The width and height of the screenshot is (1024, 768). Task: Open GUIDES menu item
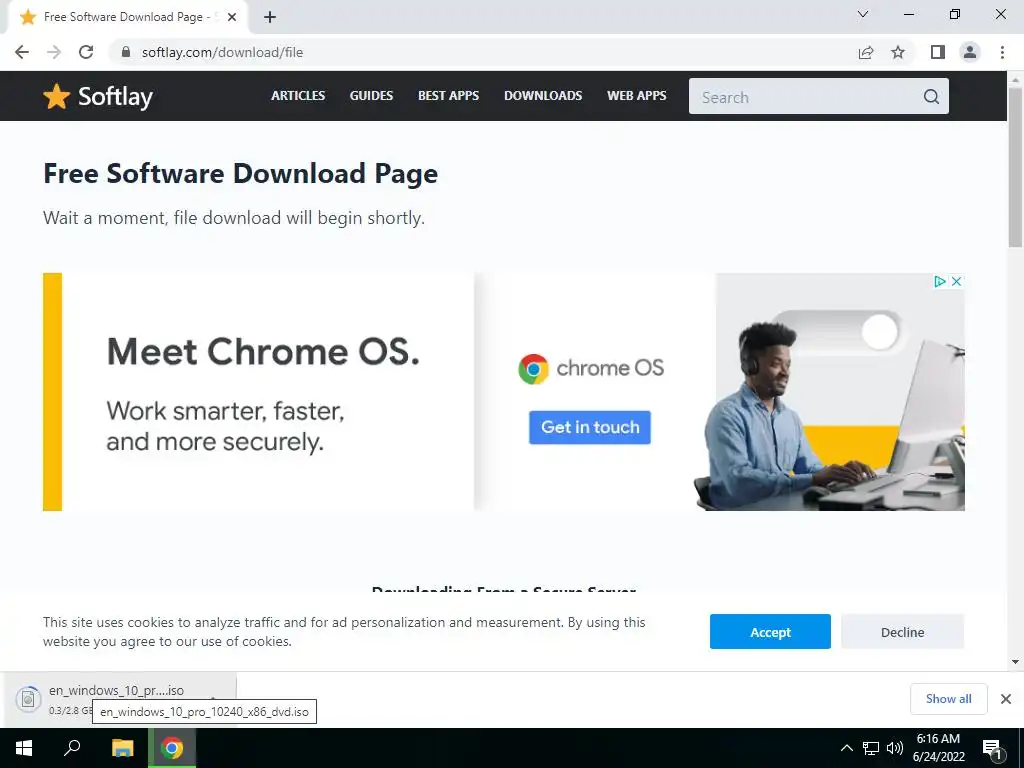(x=371, y=95)
